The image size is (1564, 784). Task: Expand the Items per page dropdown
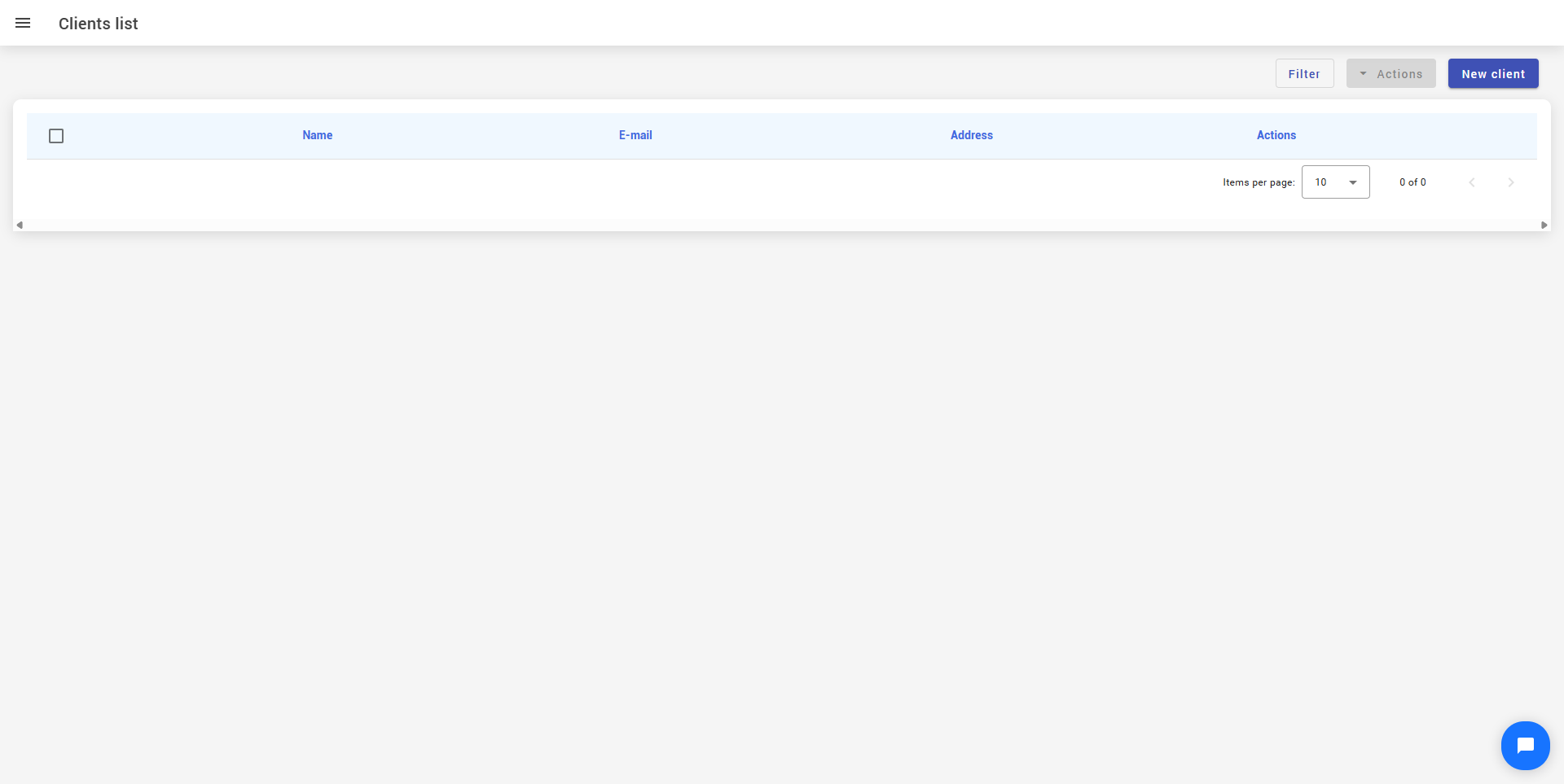click(1335, 182)
